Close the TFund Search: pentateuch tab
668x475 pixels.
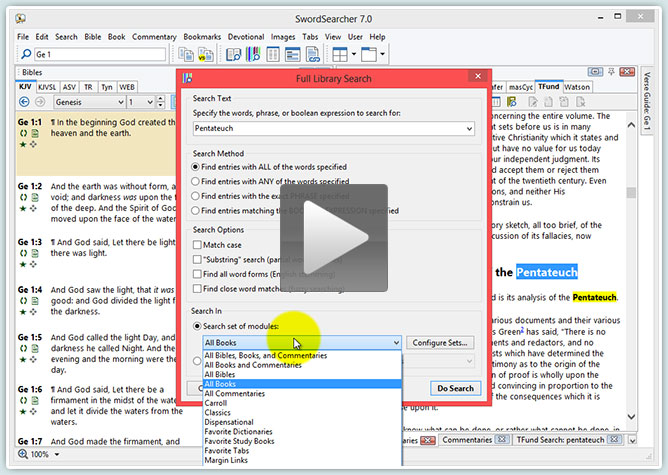point(614,439)
